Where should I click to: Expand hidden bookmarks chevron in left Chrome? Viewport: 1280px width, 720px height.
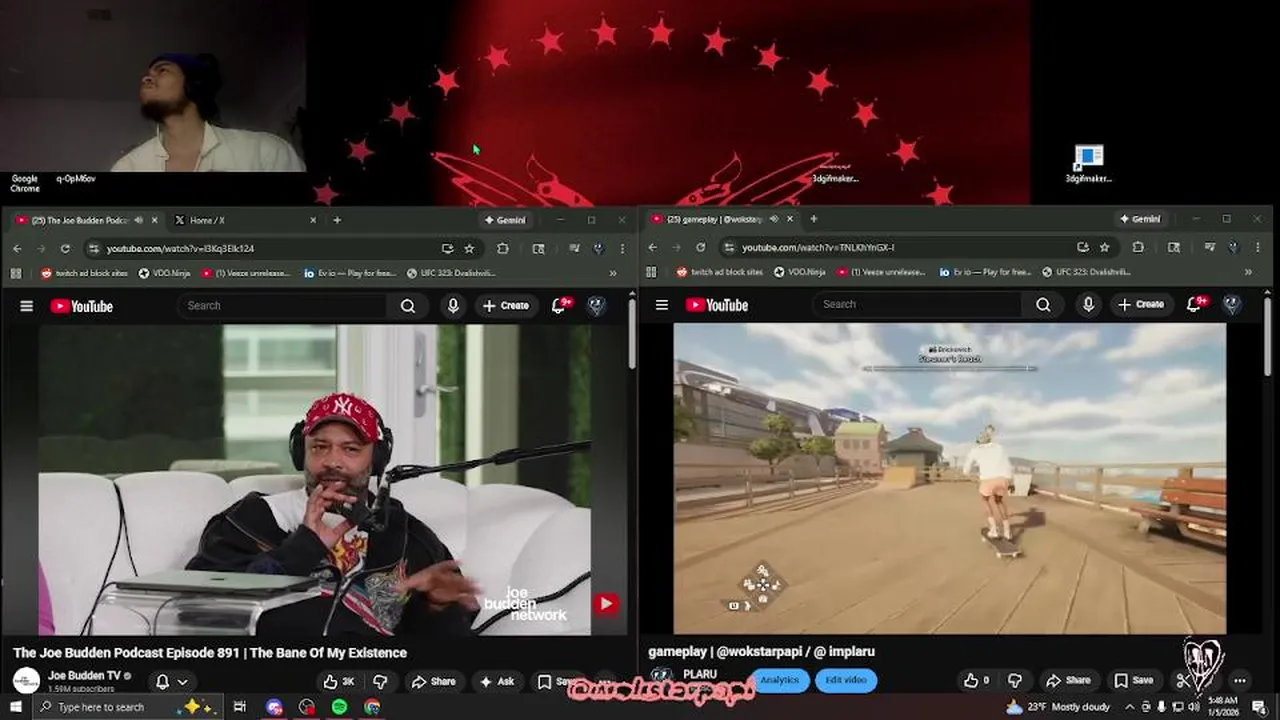[x=613, y=273]
